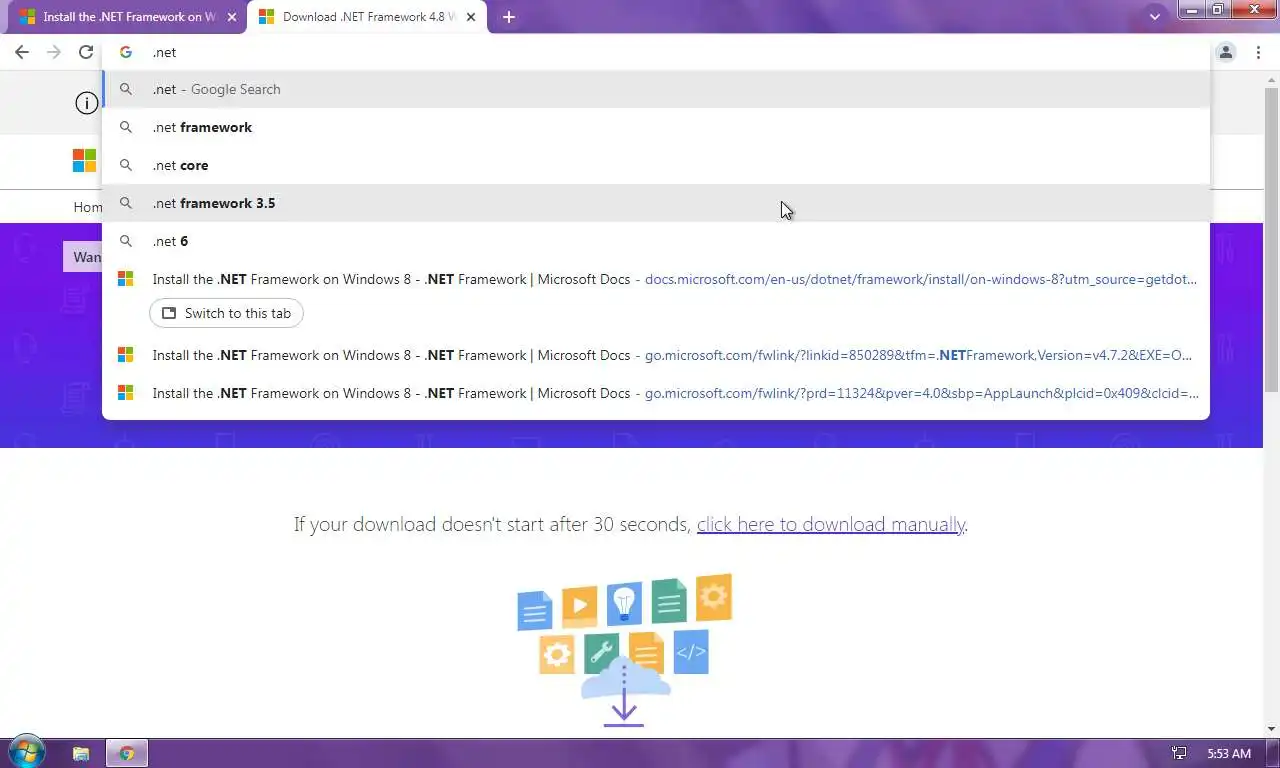The width and height of the screenshot is (1280, 768).
Task: Click the Chrome taskbar icon
Action: click(x=127, y=753)
